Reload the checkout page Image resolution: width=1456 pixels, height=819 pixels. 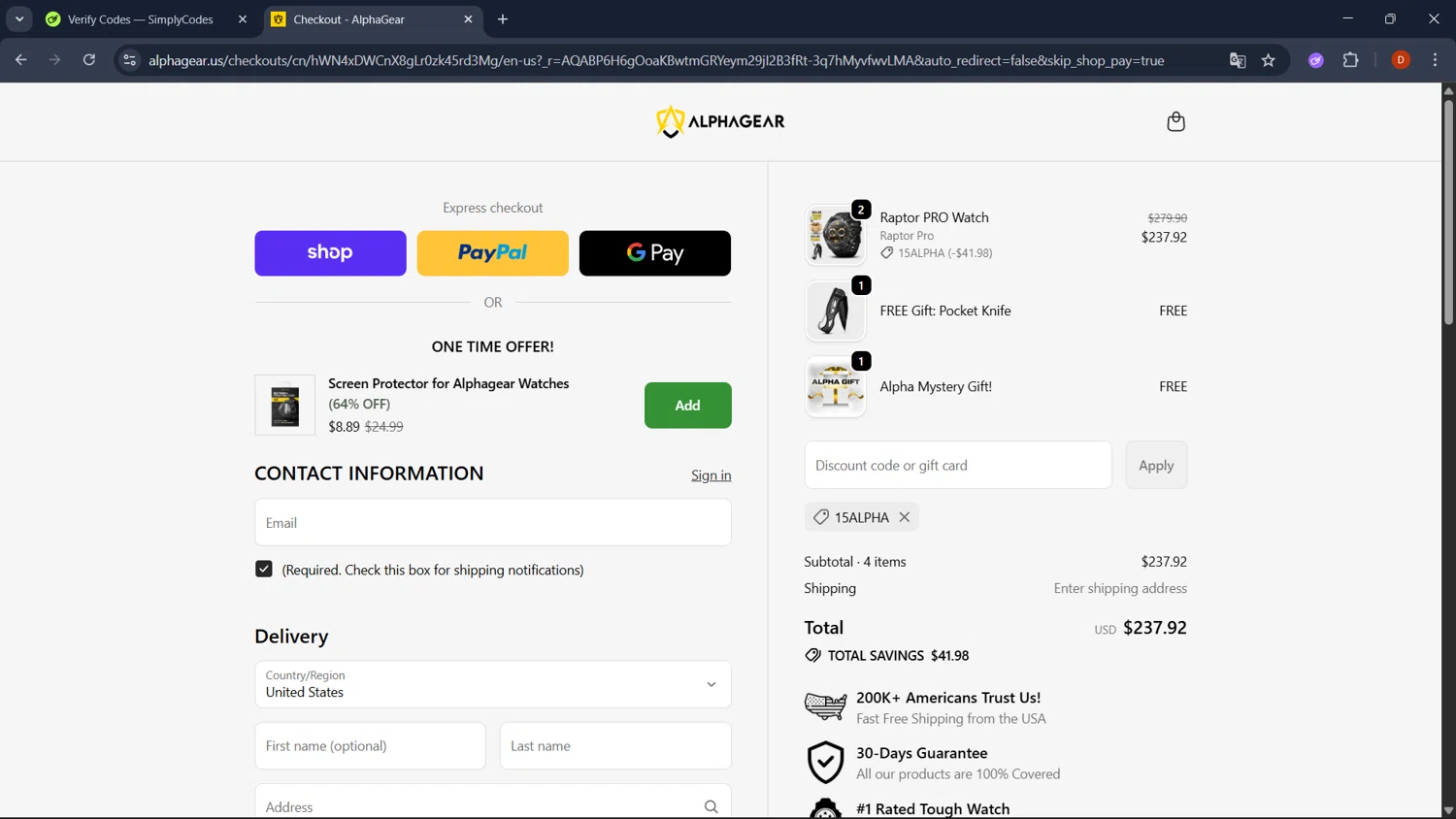tap(88, 60)
